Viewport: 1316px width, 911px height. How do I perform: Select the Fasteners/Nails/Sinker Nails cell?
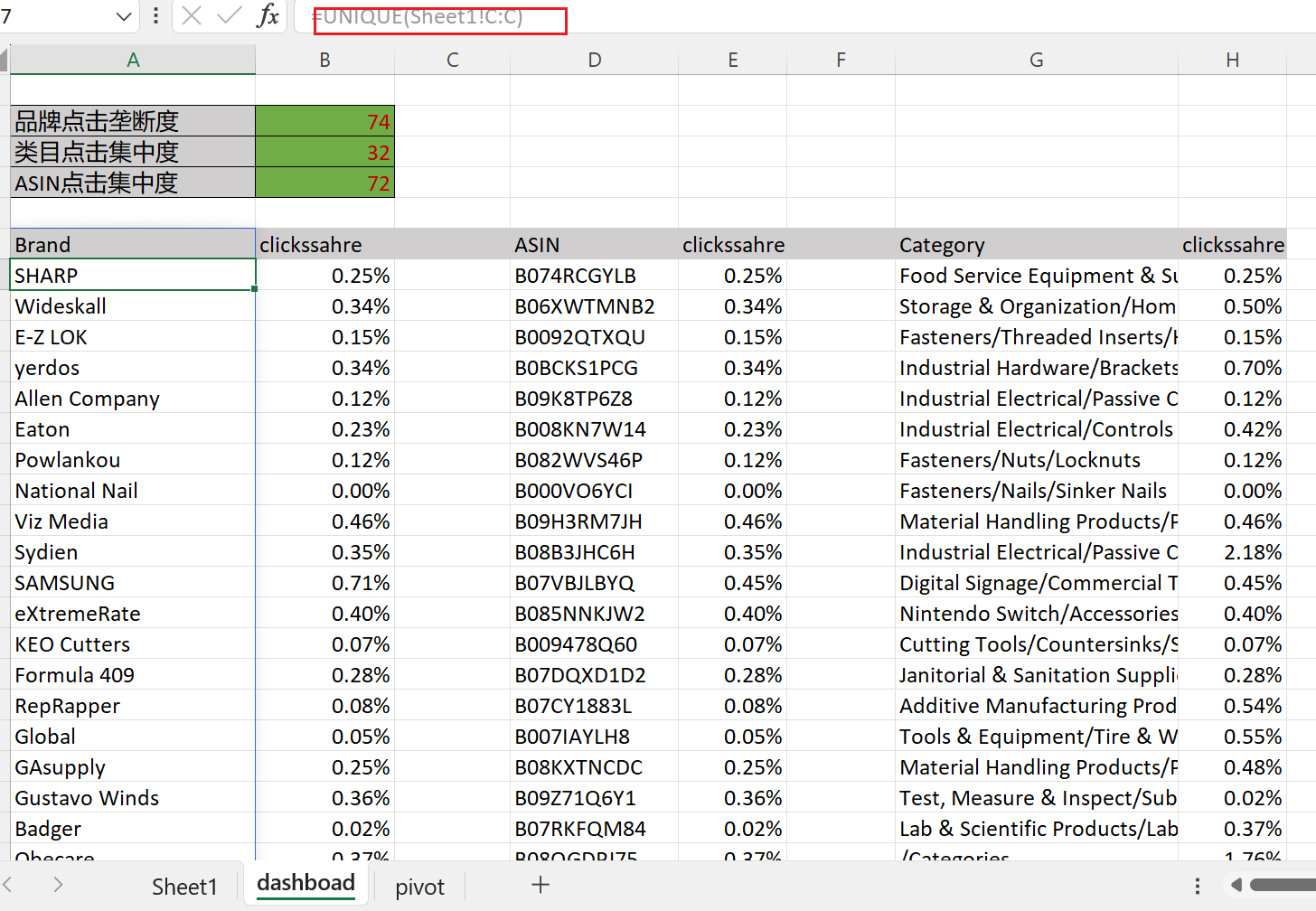click(x=1037, y=490)
